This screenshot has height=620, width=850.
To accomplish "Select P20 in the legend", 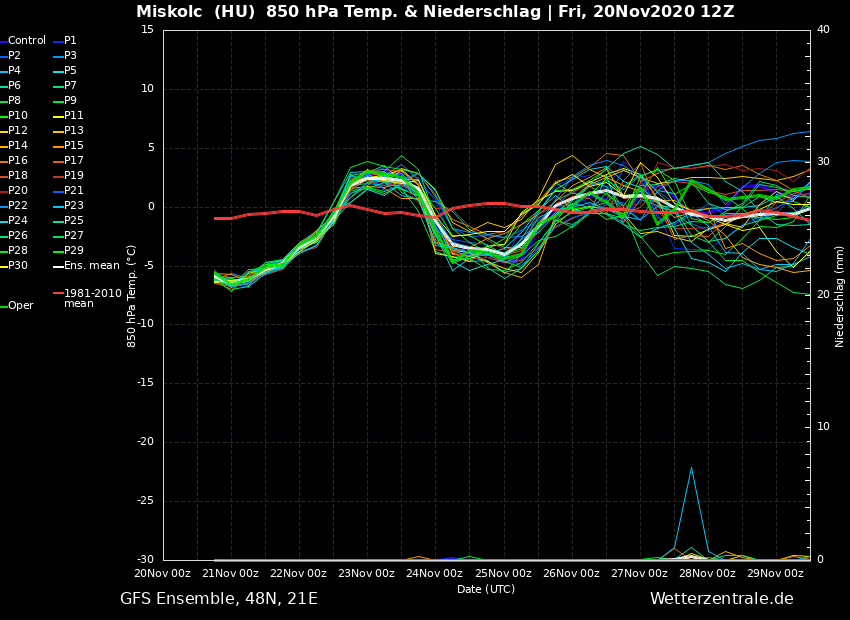I will [x=18, y=191].
